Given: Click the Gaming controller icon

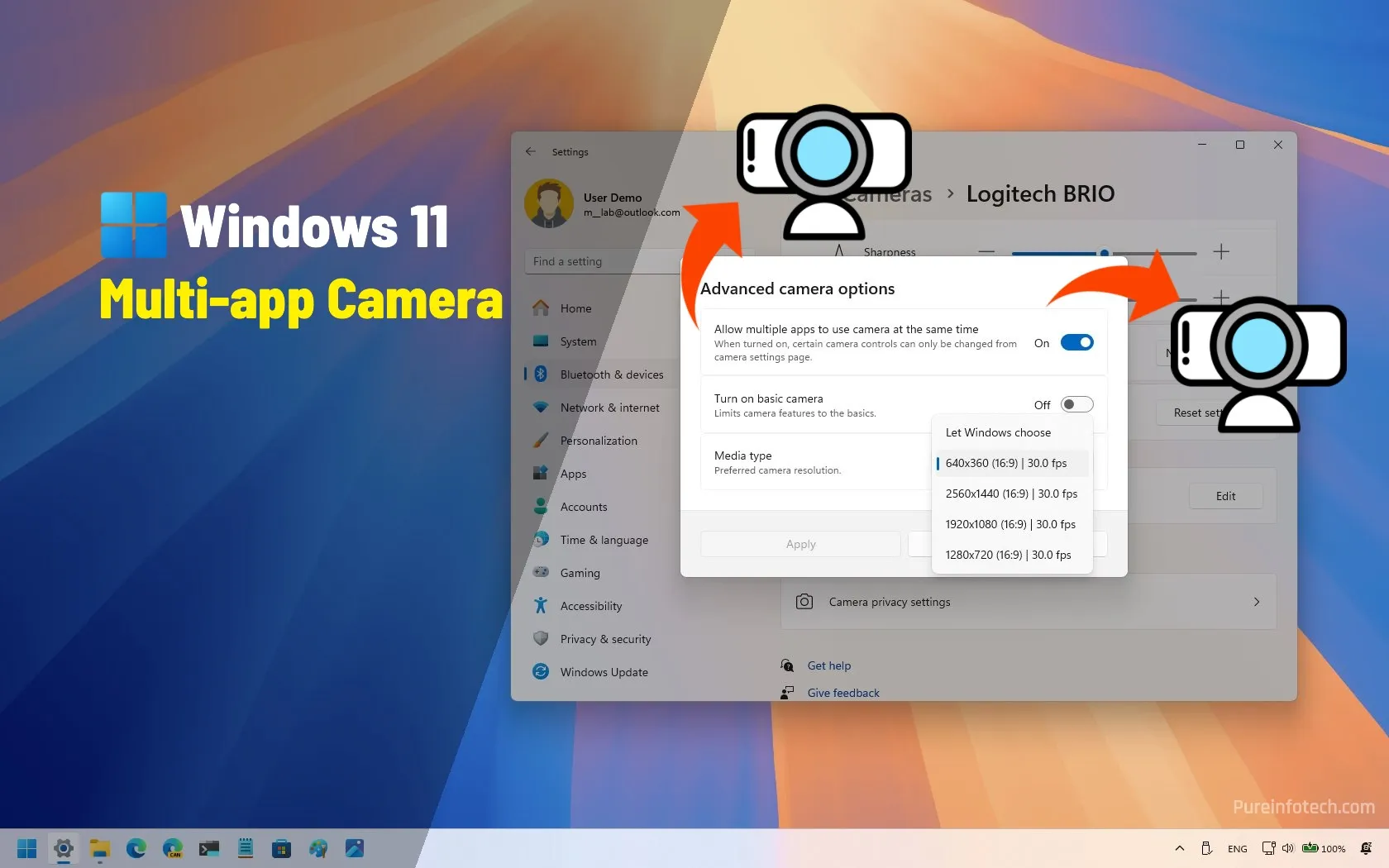Looking at the screenshot, I should point(541,572).
